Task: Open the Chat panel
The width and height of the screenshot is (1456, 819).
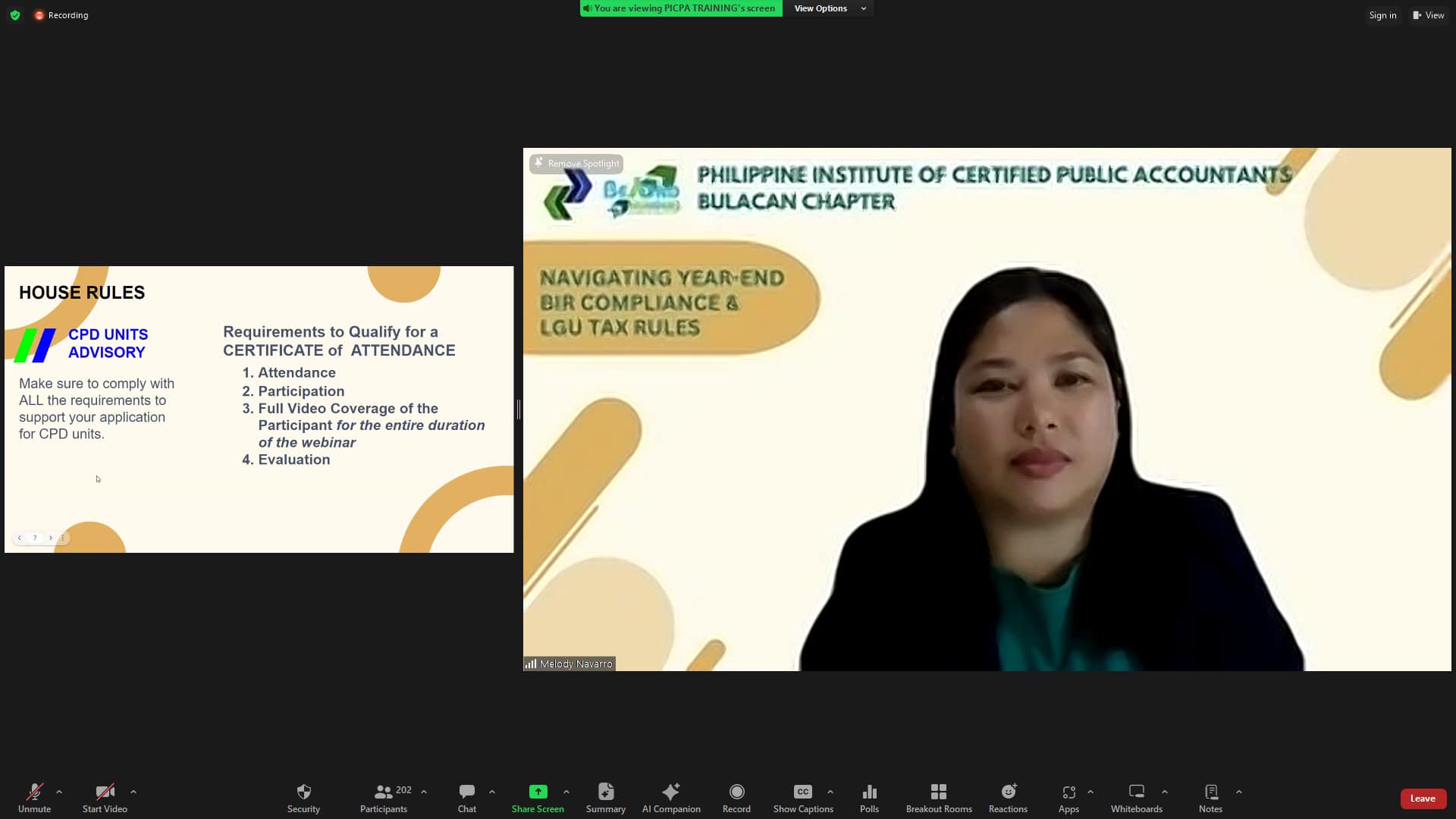Action: 467,798
